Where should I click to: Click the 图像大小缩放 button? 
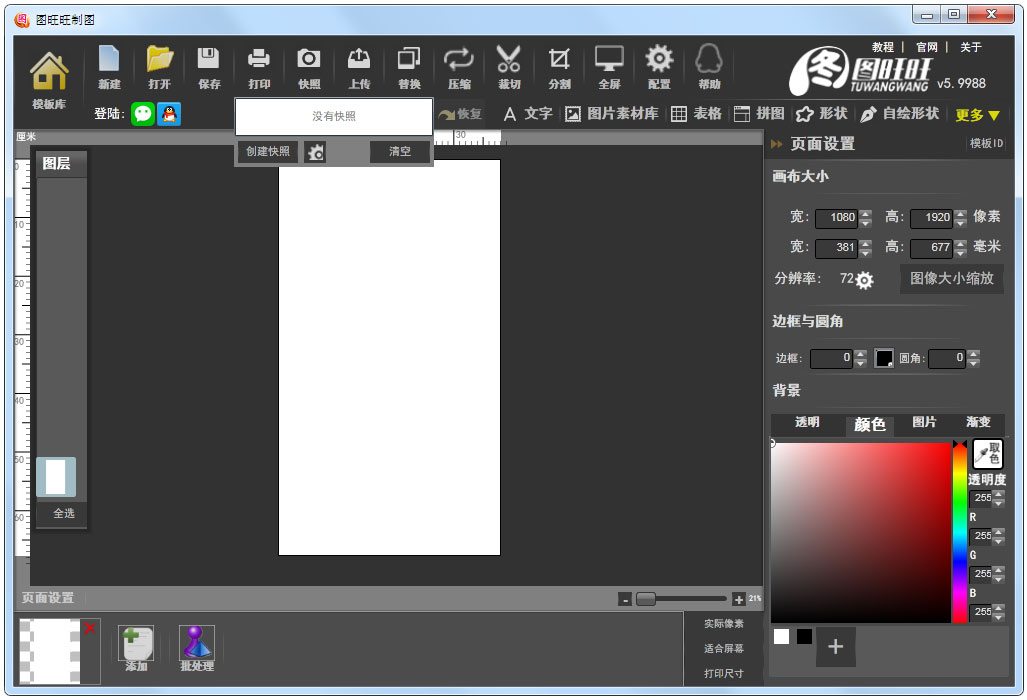[952, 278]
